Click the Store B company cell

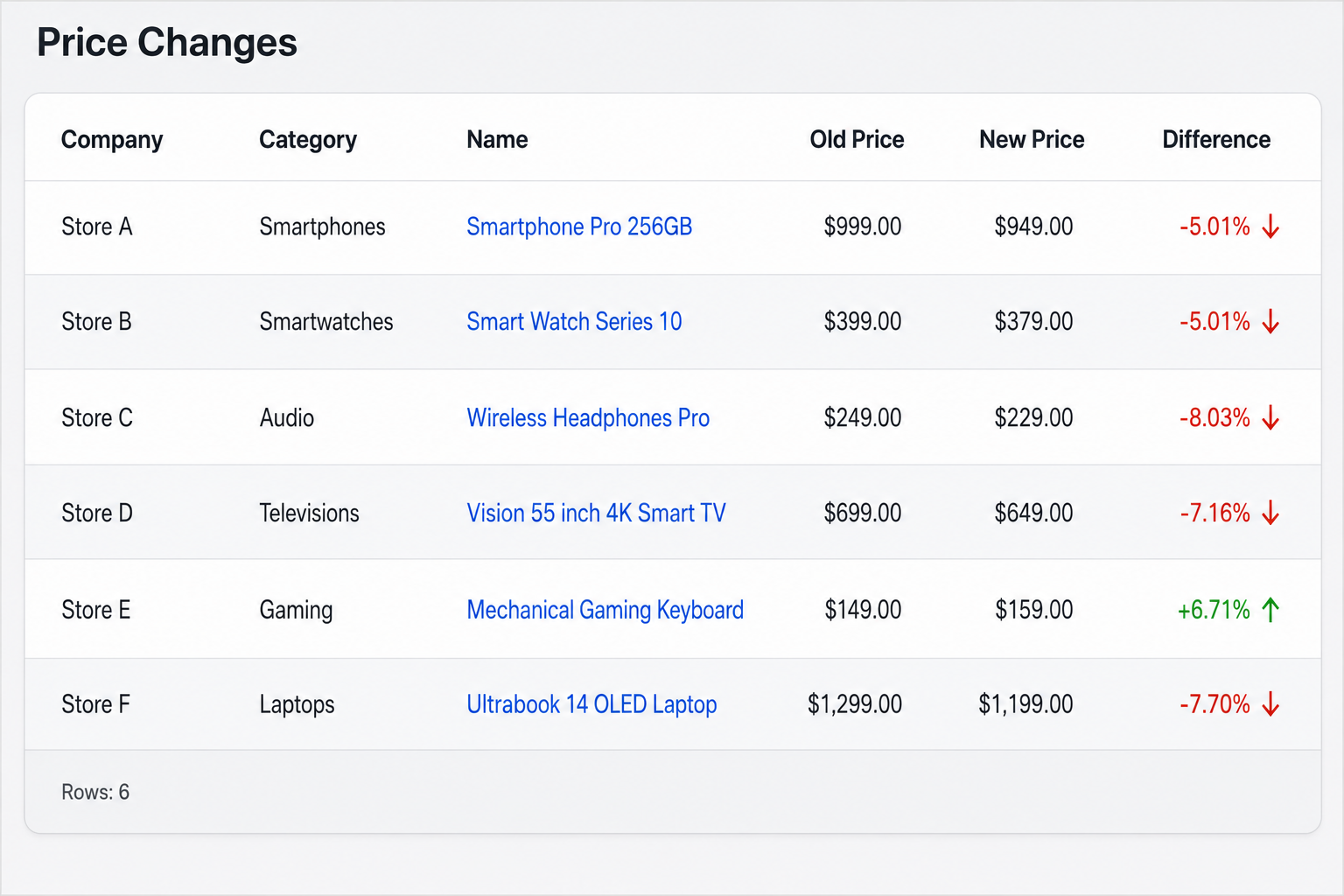click(96, 321)
